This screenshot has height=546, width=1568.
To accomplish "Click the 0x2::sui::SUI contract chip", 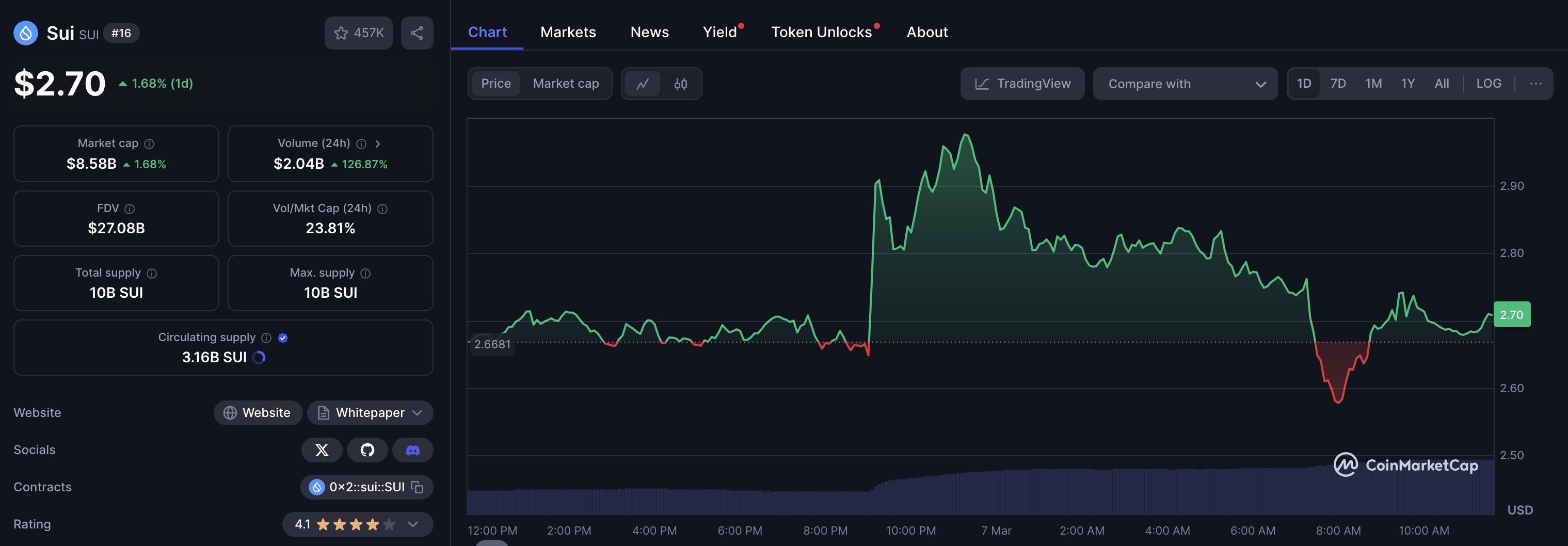I will [366, 487].
